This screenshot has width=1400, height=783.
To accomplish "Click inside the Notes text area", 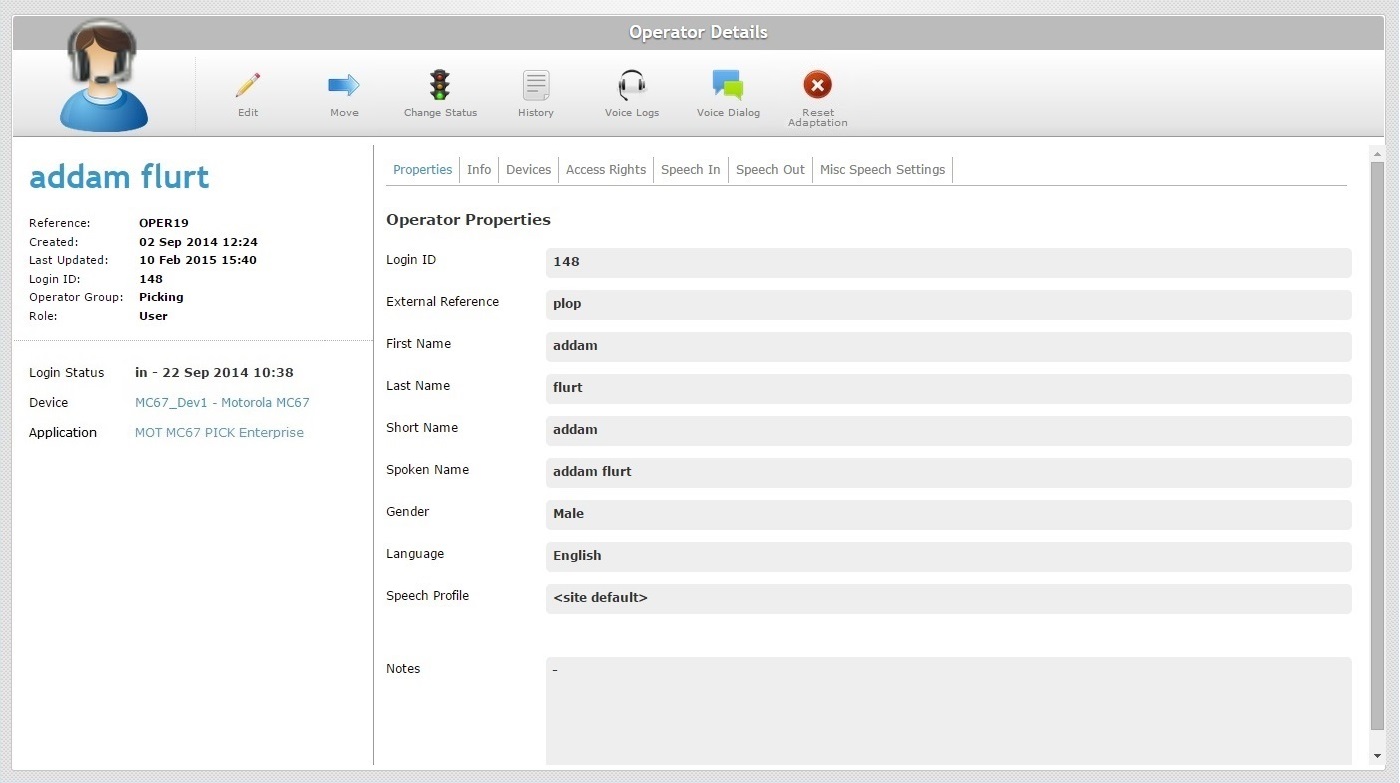I will (948, 711).
